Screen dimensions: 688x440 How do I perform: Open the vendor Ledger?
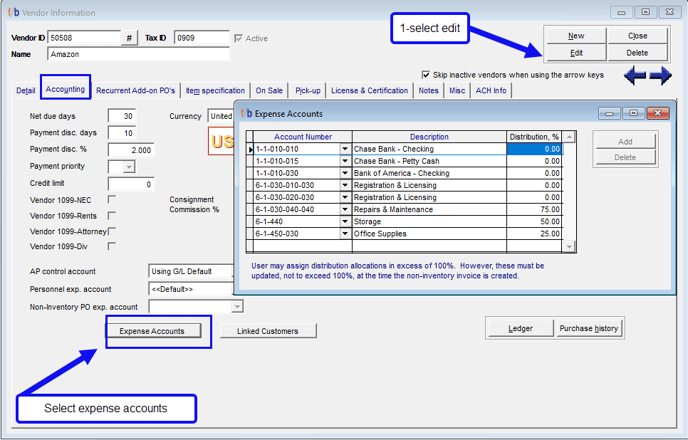[520, 329]
